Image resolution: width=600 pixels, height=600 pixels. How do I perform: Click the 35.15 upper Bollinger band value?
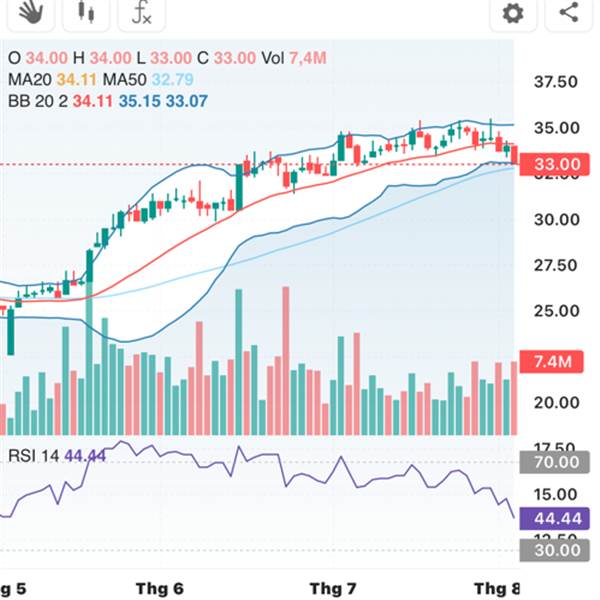140,101
